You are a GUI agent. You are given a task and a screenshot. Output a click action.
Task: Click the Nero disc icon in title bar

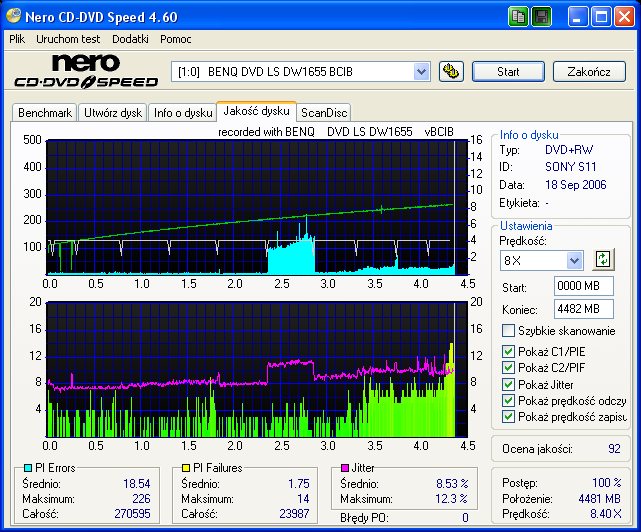13,16
